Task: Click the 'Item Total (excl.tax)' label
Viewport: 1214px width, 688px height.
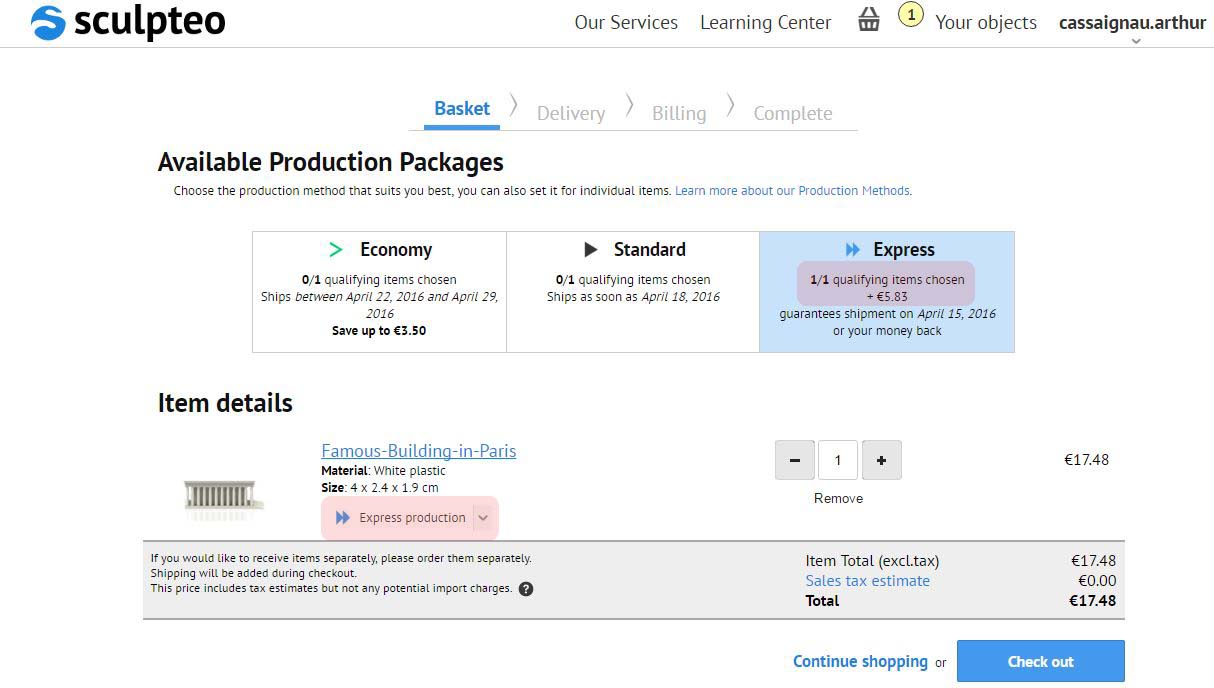Action: [873, 561]
